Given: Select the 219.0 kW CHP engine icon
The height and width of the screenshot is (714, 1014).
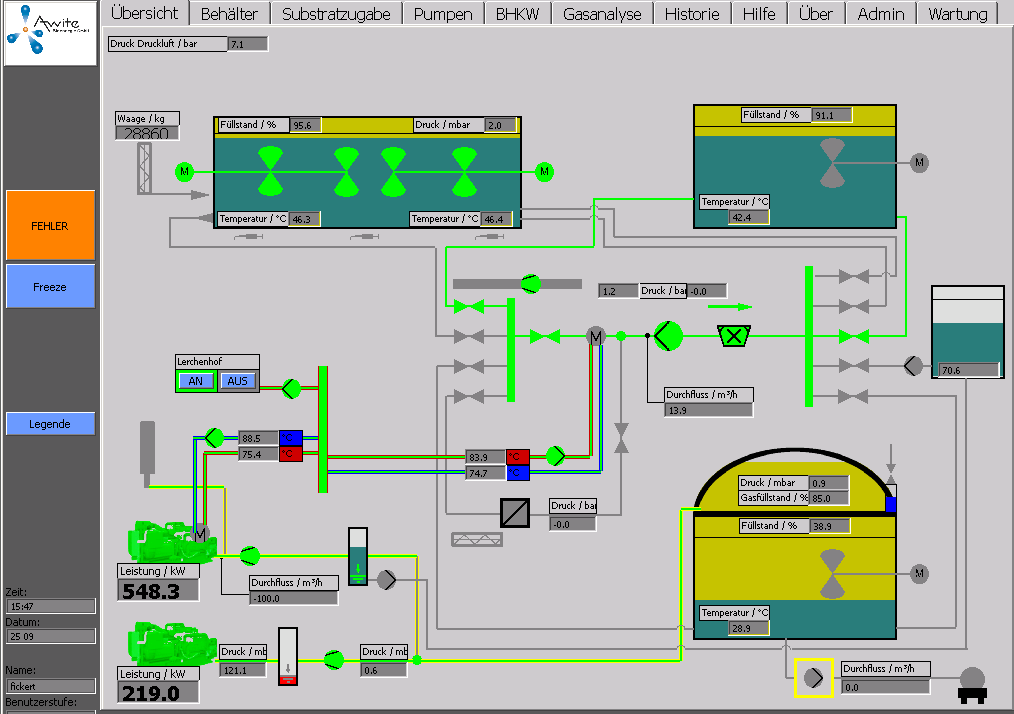Looking at the screenshot, I should (x=170, y=645).
